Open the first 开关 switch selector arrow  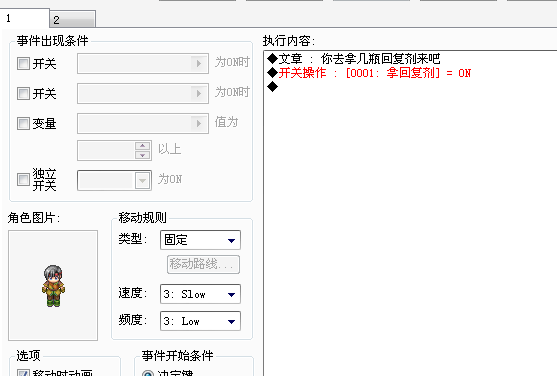199,64
